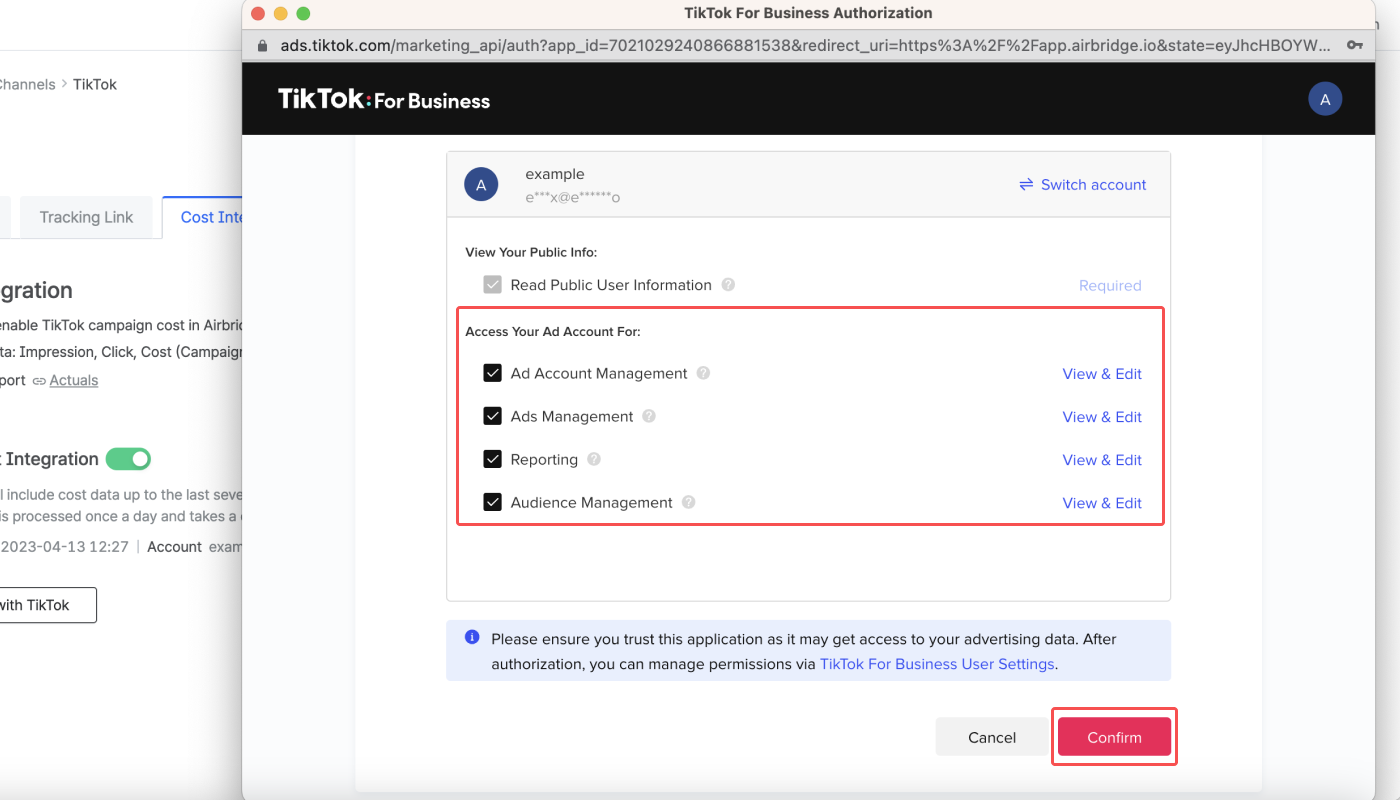Open the View & Edit dropdown for Ads Management
The height and width of the screenshot is (800, 1400).
point(1102,416)
